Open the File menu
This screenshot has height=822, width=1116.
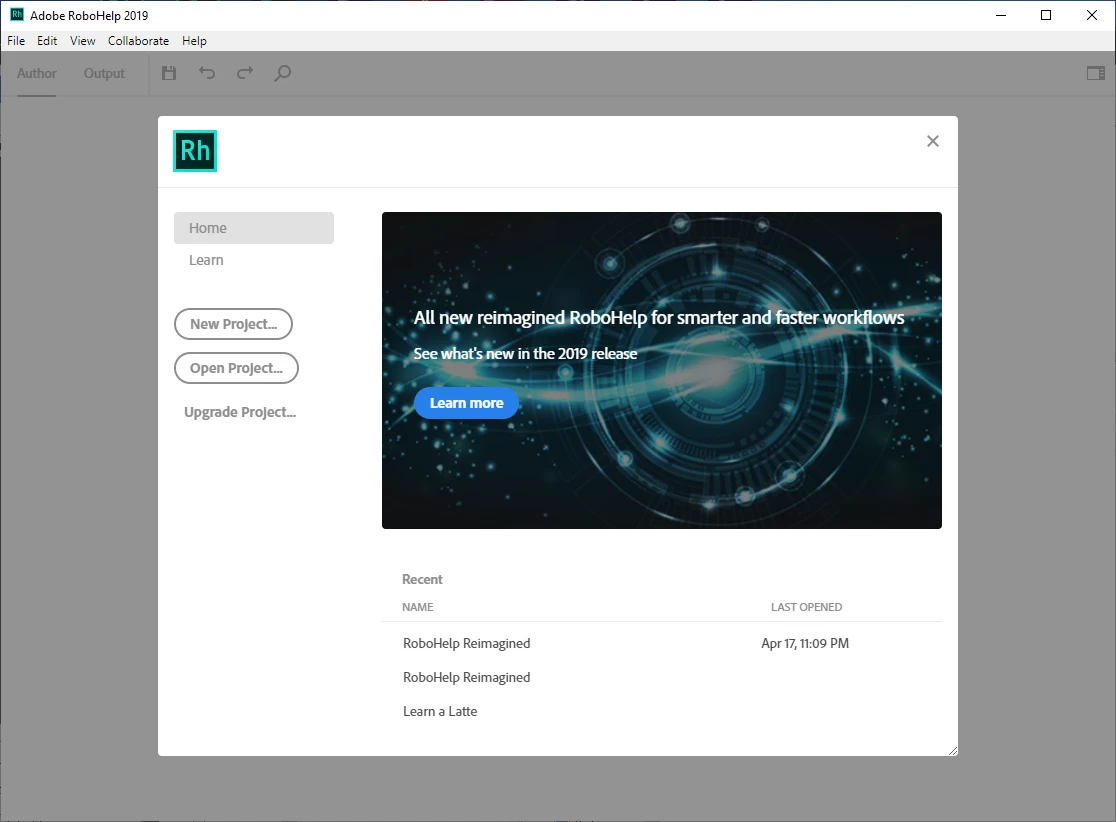[16, 41]
